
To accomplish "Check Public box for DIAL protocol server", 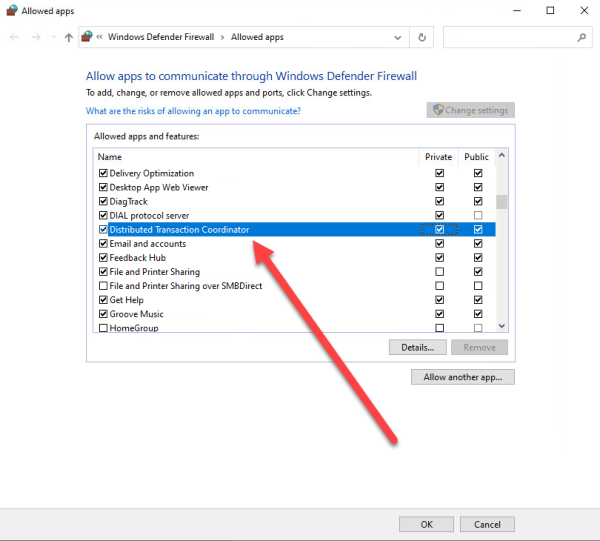I will (x=478, y=216).
